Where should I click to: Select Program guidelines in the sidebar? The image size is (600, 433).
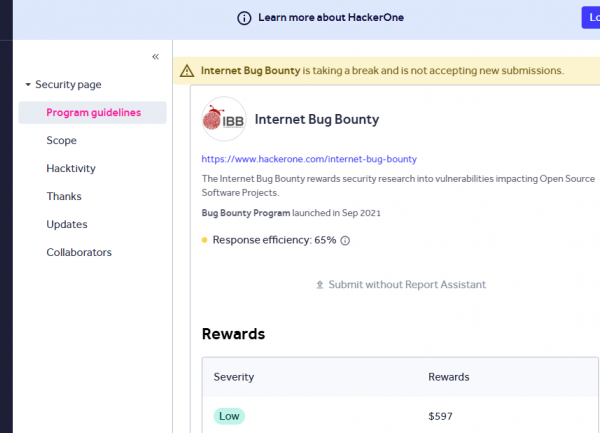point(93,112)
